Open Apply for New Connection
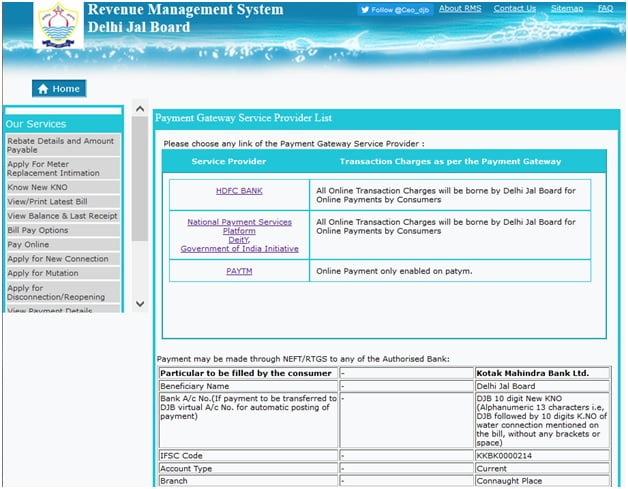The height and width of the screenshot is (489, 628). coord(63,259)
